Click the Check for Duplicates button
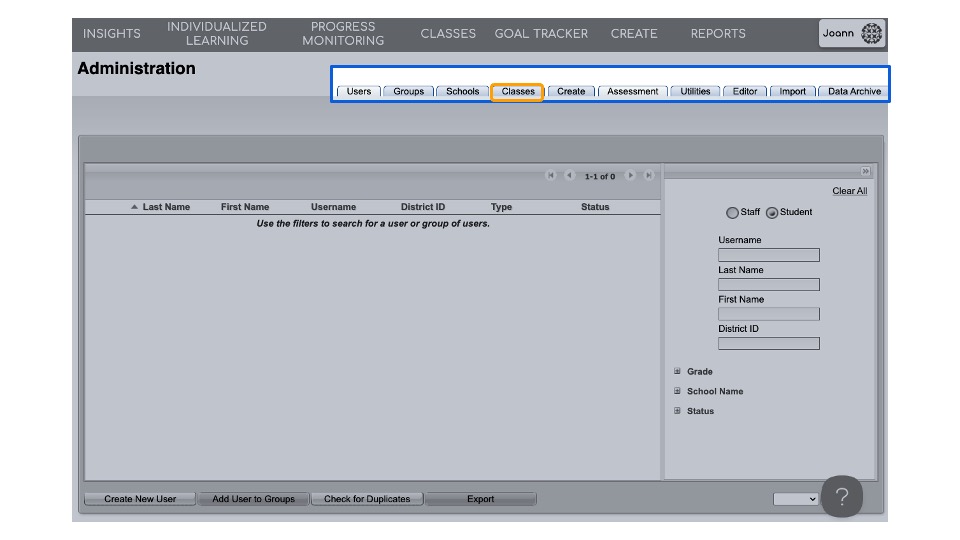The height and width of the screenshot is (540, 960). click(367, 499)
